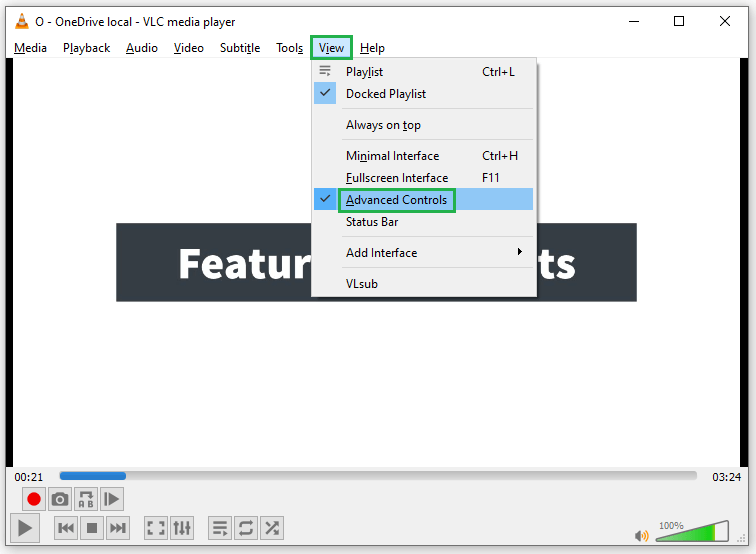The image size is (756, 554).
Task: Close the open View menu
Action: coord(331,48)
